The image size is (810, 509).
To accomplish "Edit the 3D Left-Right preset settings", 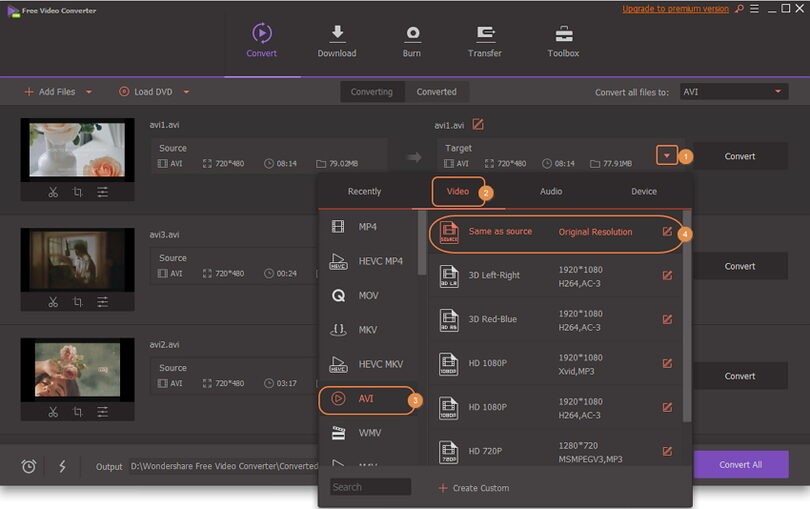I will tap(667, 275).
